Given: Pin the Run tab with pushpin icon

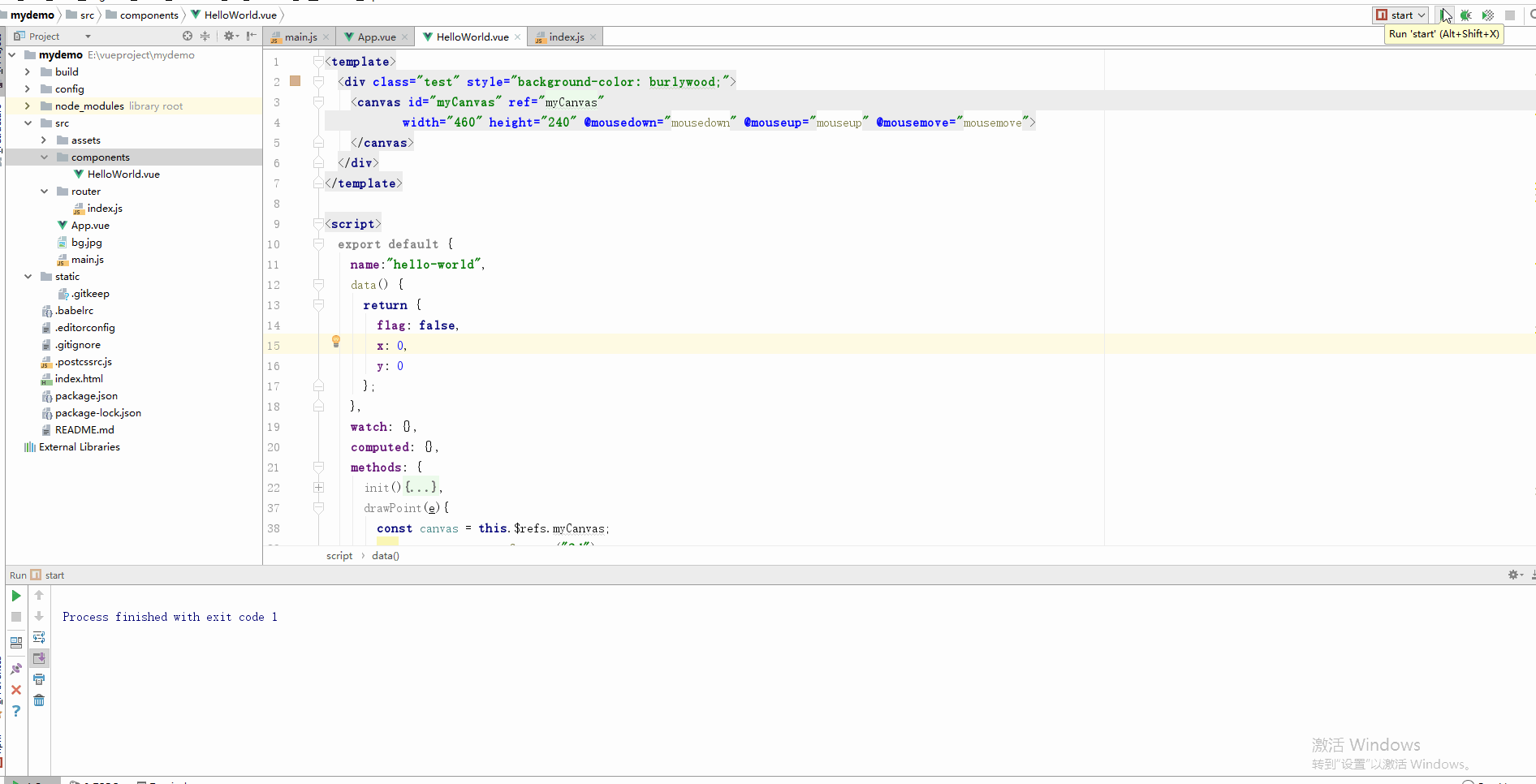Looking at the screenshot, I should [16, 669].
